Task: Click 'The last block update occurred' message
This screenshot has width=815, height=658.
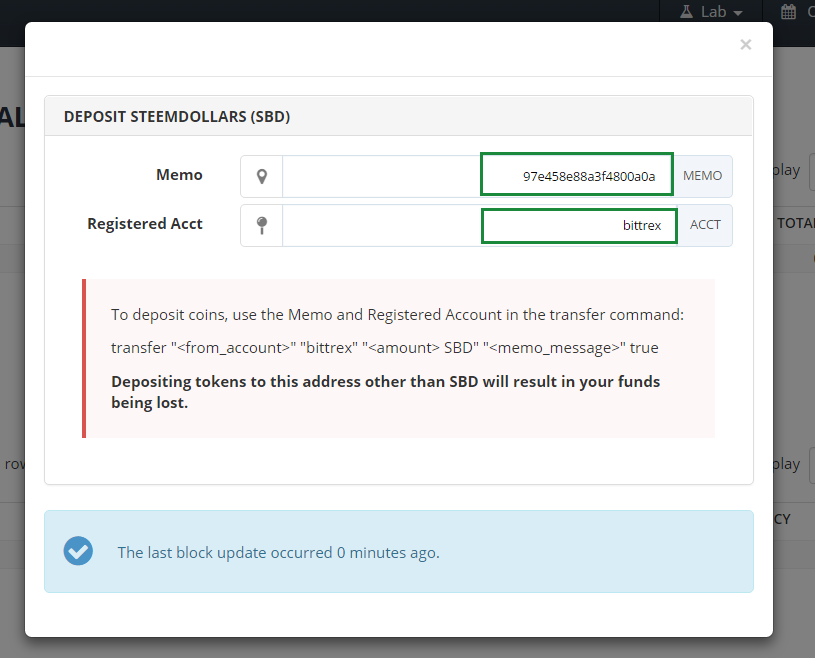Action: pyautogui.click(x=279, y=552)
